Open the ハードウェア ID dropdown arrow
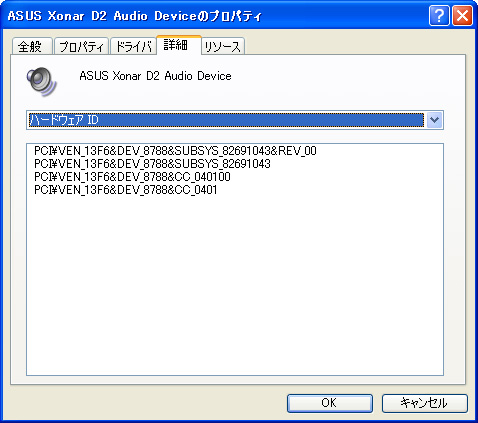Viewport: 478px width, 423px height. 434,120
